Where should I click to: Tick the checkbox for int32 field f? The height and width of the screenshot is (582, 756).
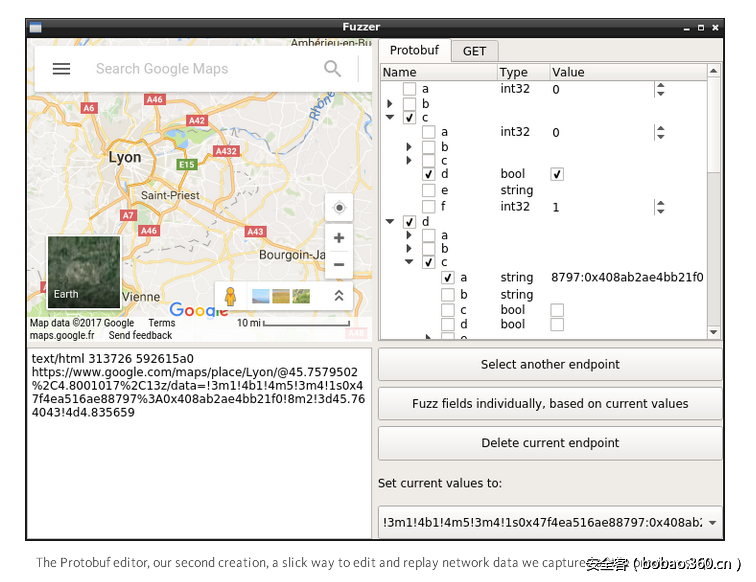pos(428,207)
